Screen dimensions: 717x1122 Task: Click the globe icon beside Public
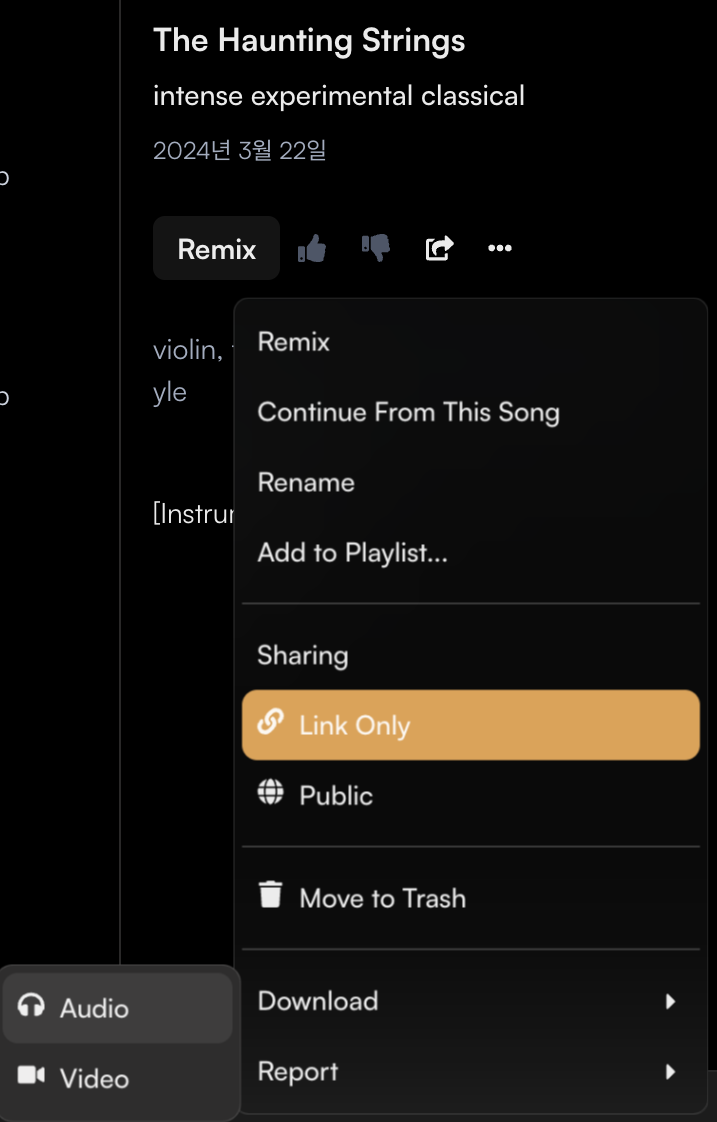point(271,794)
